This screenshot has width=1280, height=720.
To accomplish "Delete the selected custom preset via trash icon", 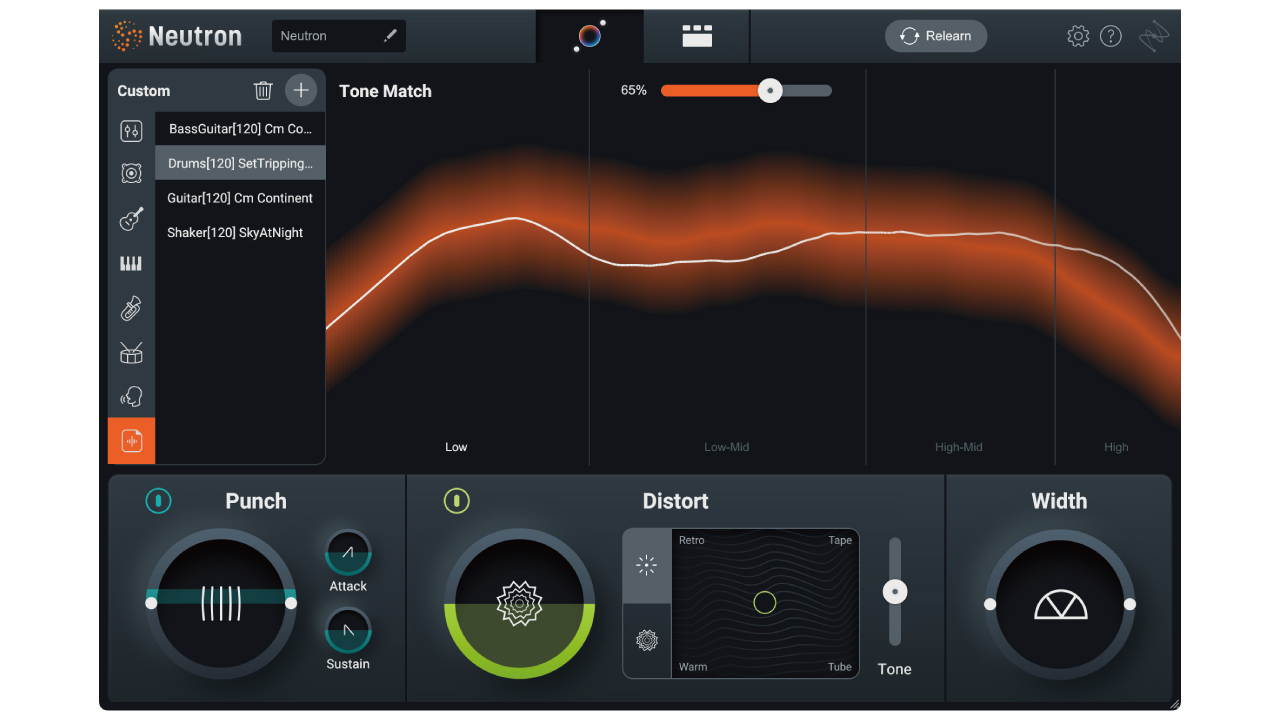I will [x=263, y=90].
